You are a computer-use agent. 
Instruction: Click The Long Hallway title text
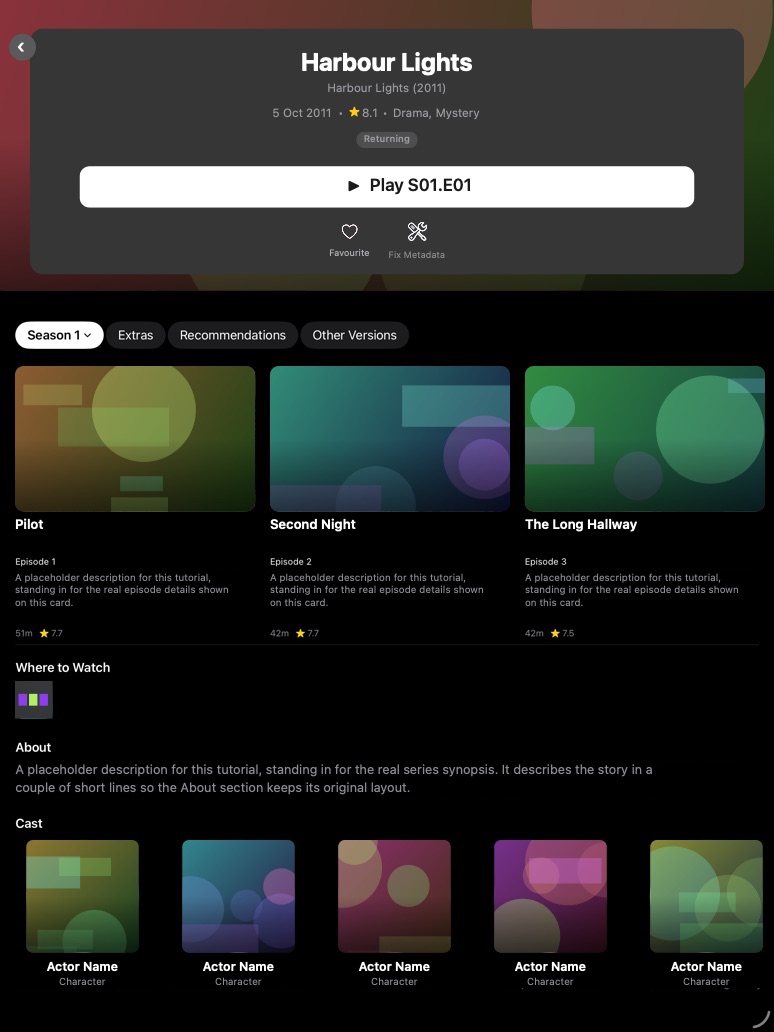581,525
